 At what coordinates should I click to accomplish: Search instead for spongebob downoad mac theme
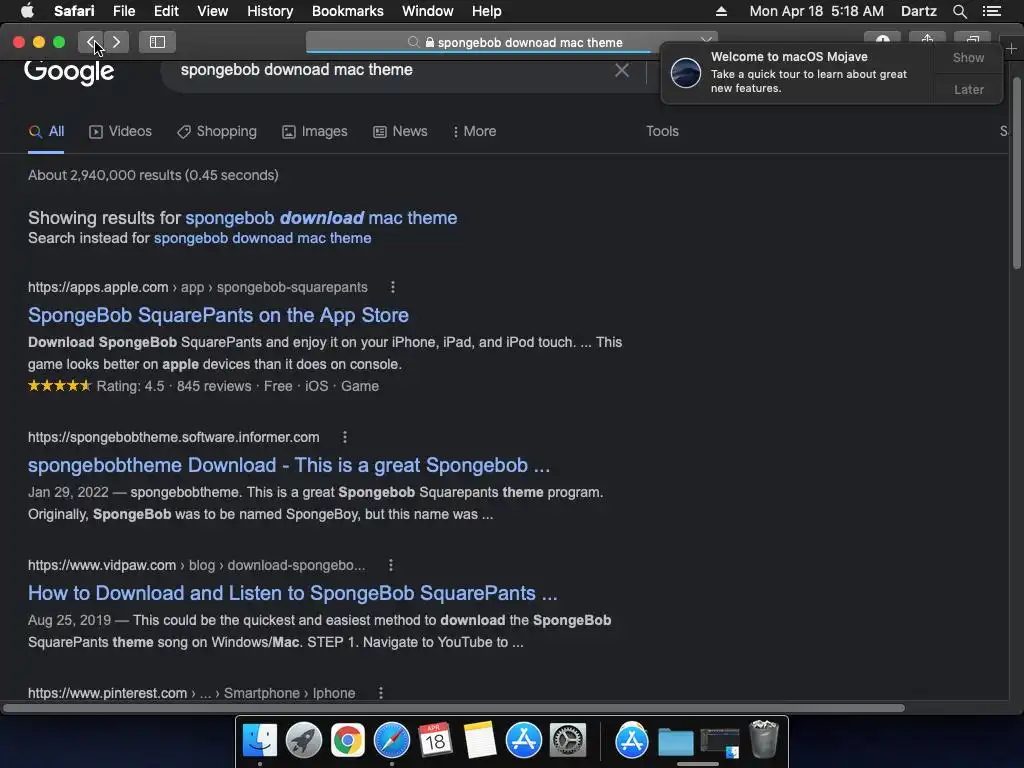point(262,238)
